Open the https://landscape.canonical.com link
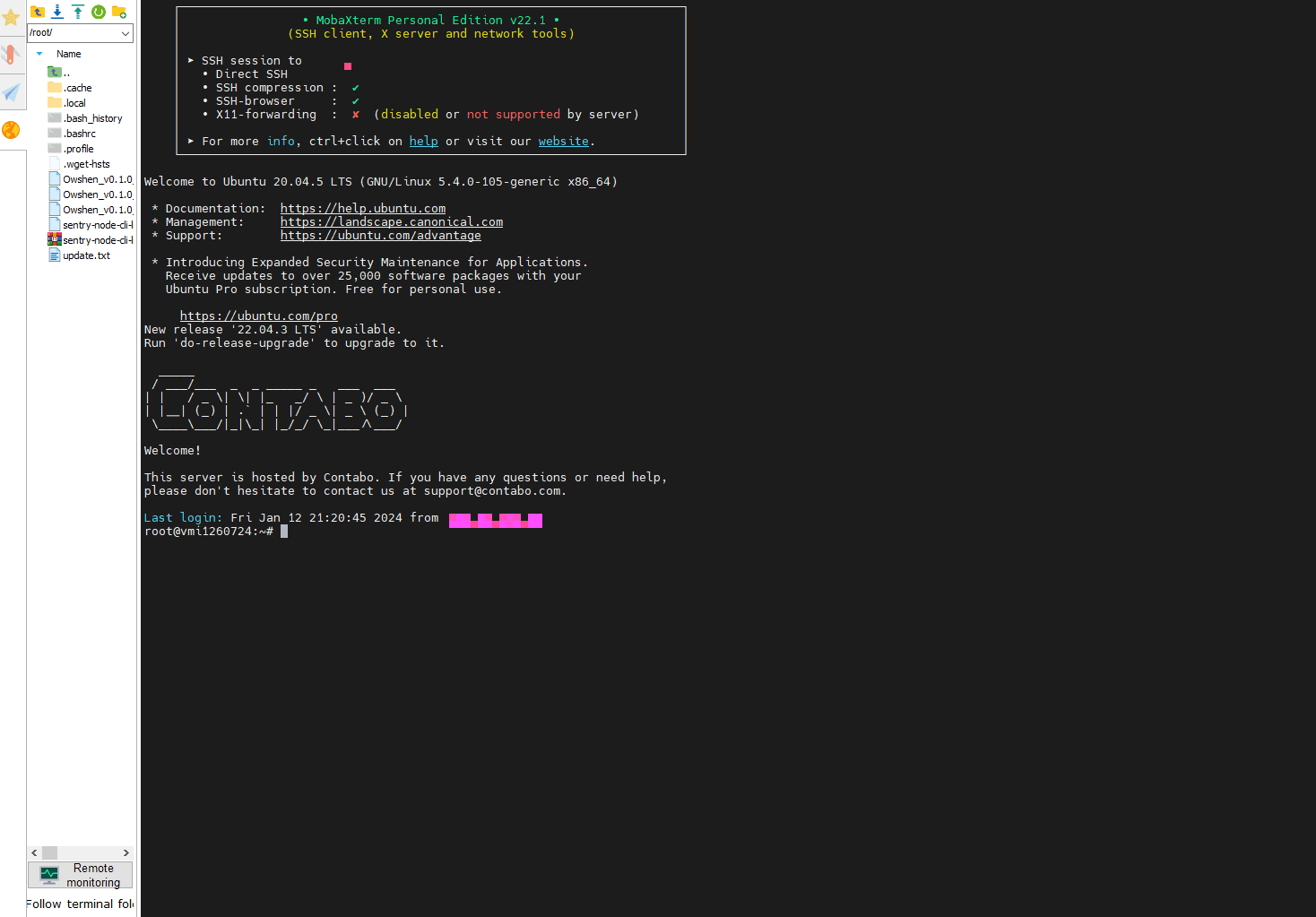1316x917 pixels. [392, 222]
